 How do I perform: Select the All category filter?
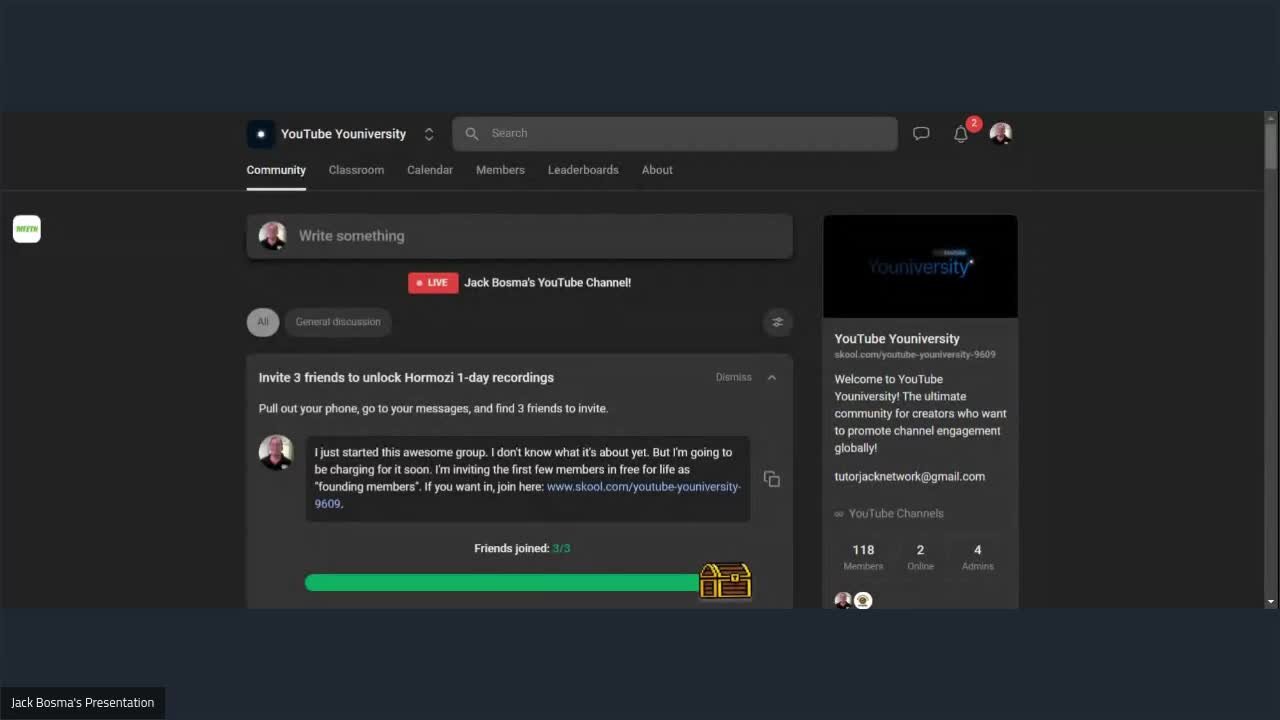(263, 322)
